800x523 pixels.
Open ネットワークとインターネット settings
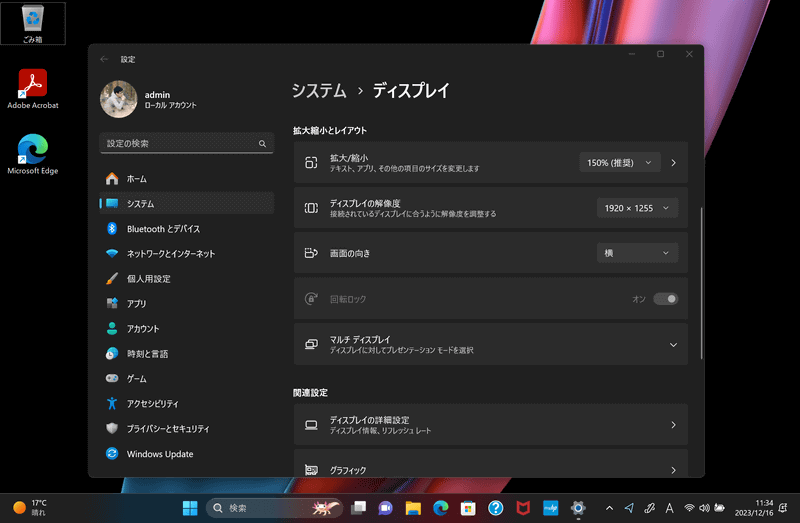pyautogui.click(x=187, y=254)
